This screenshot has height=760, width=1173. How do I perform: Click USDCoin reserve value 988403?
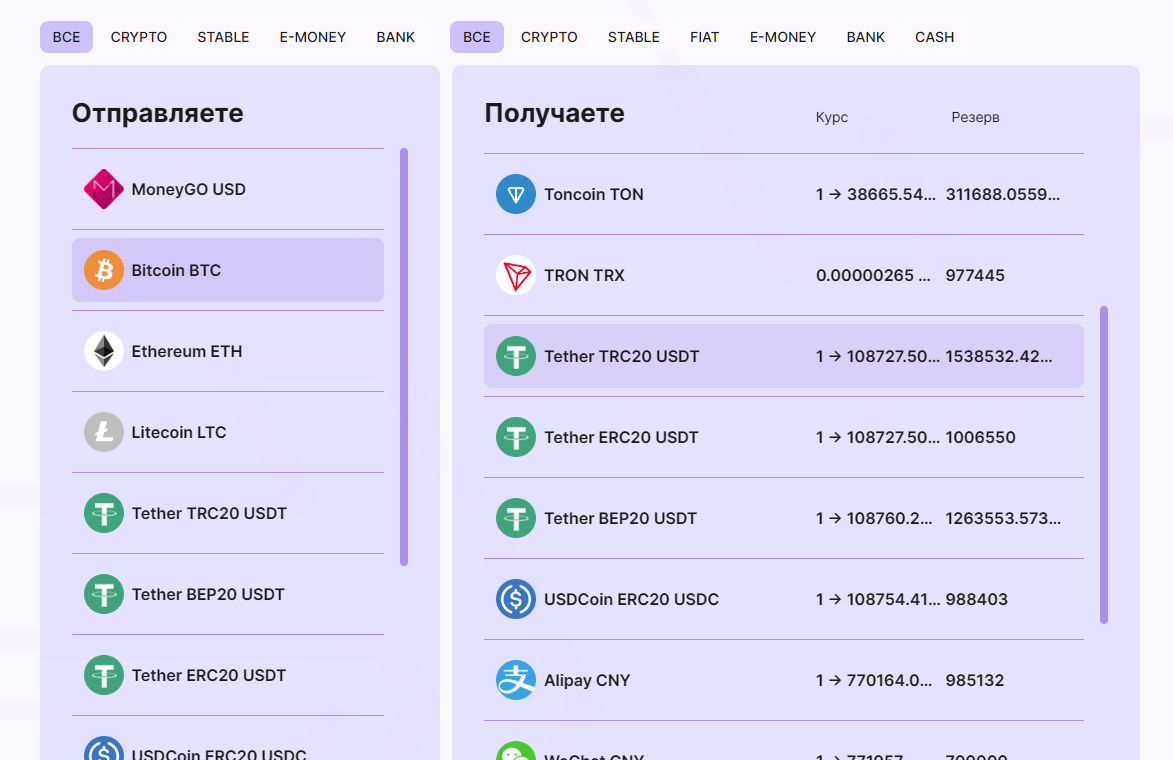click(976, 599)
